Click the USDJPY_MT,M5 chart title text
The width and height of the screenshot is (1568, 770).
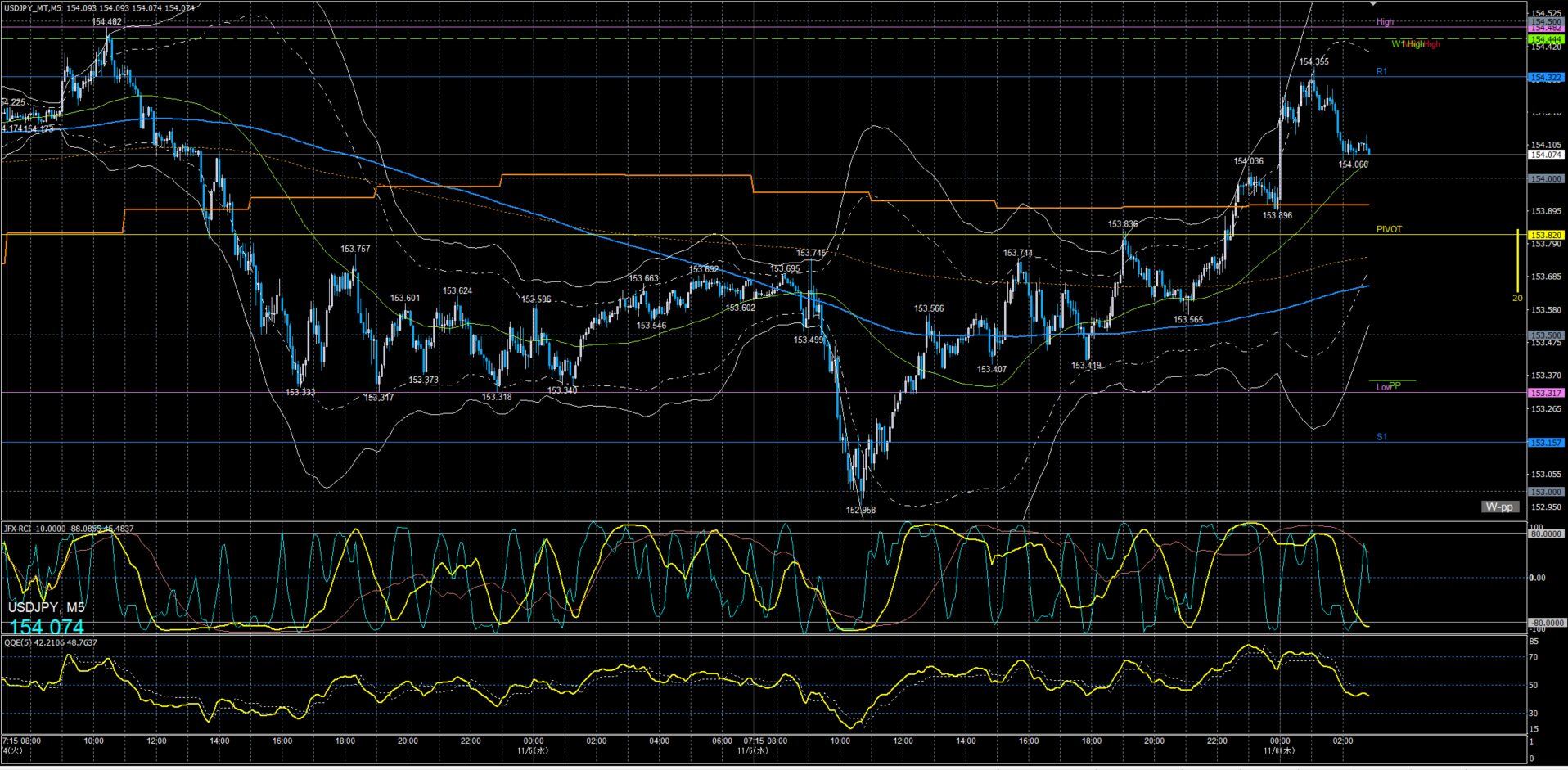33,8
